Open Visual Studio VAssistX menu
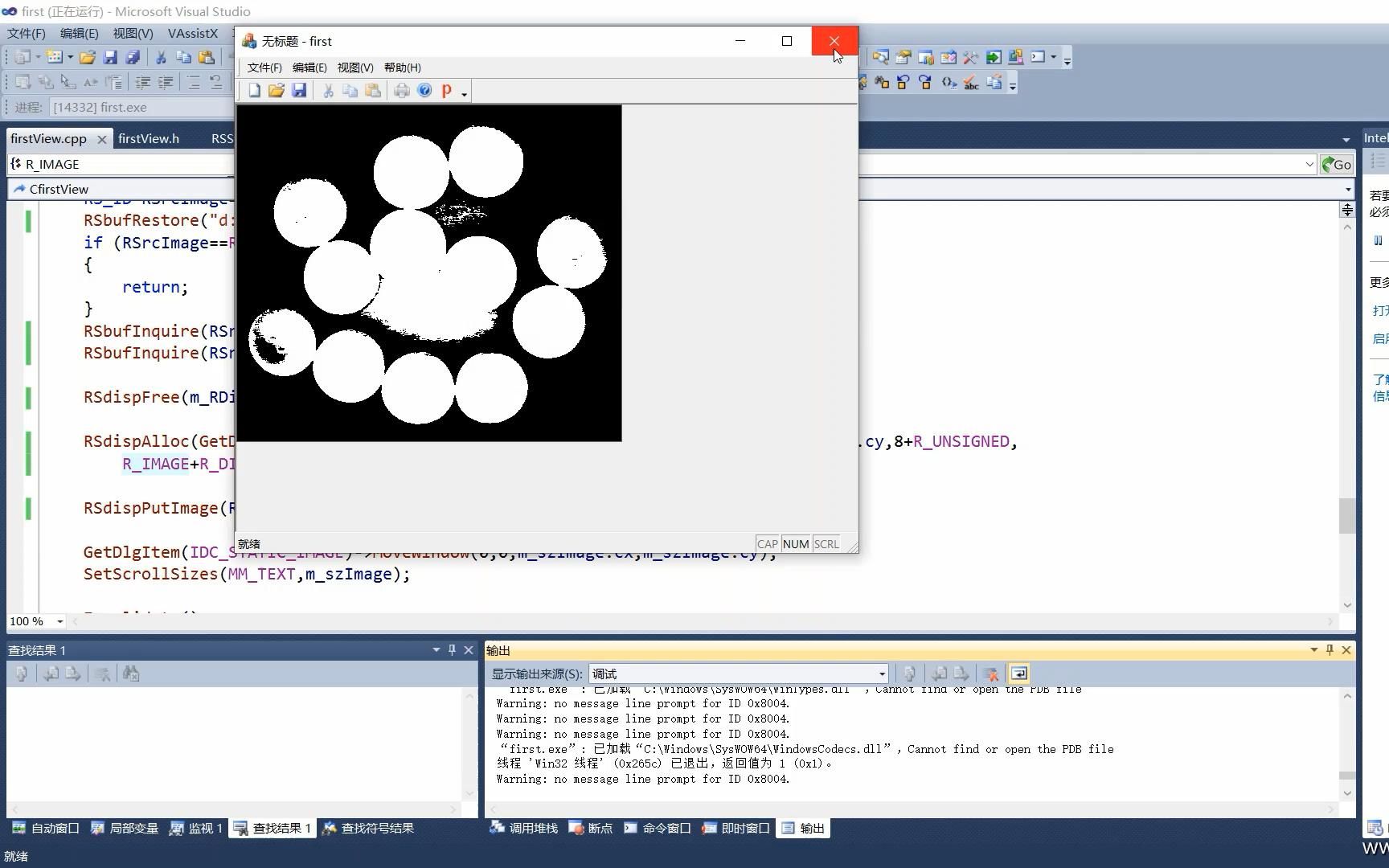This screenshot has width=1389, height=868. pyautogui.click(x=193, y=33)
